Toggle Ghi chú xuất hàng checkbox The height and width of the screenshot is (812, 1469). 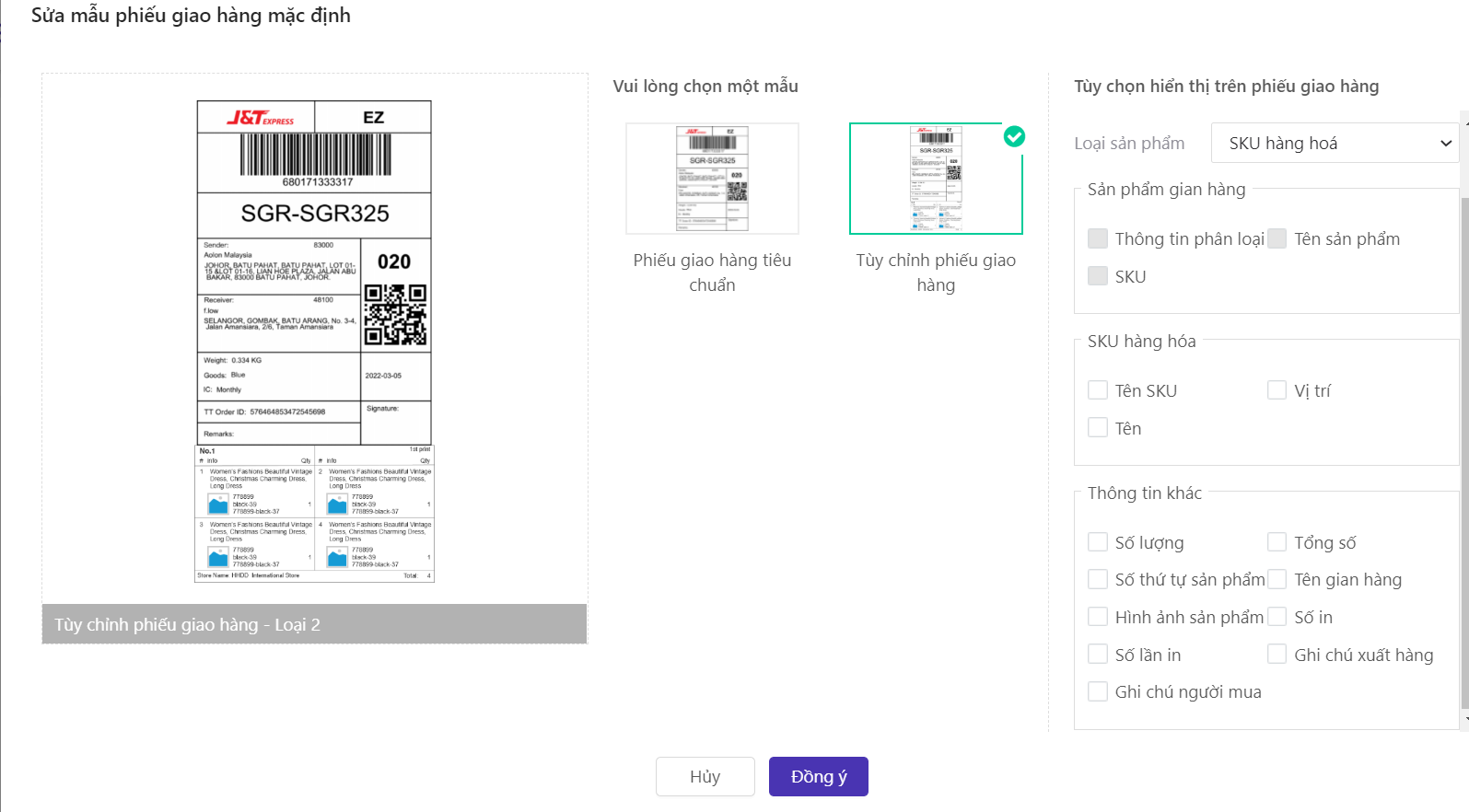[1277, 655]
